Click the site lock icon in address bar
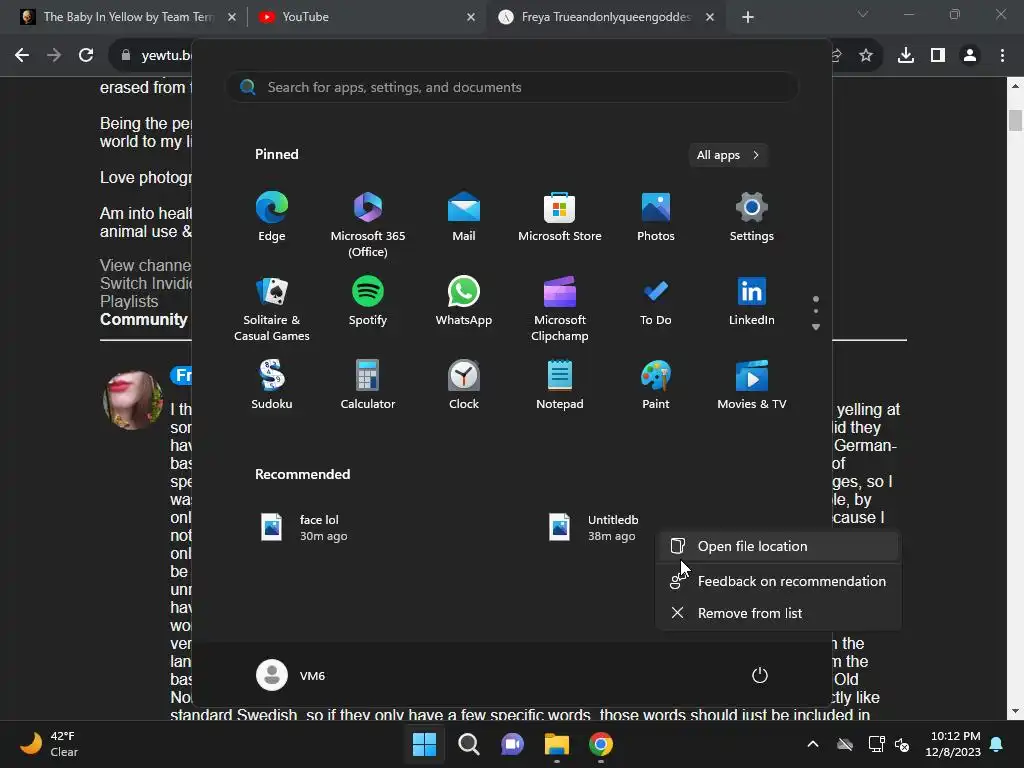 click(x=125, y=56)
